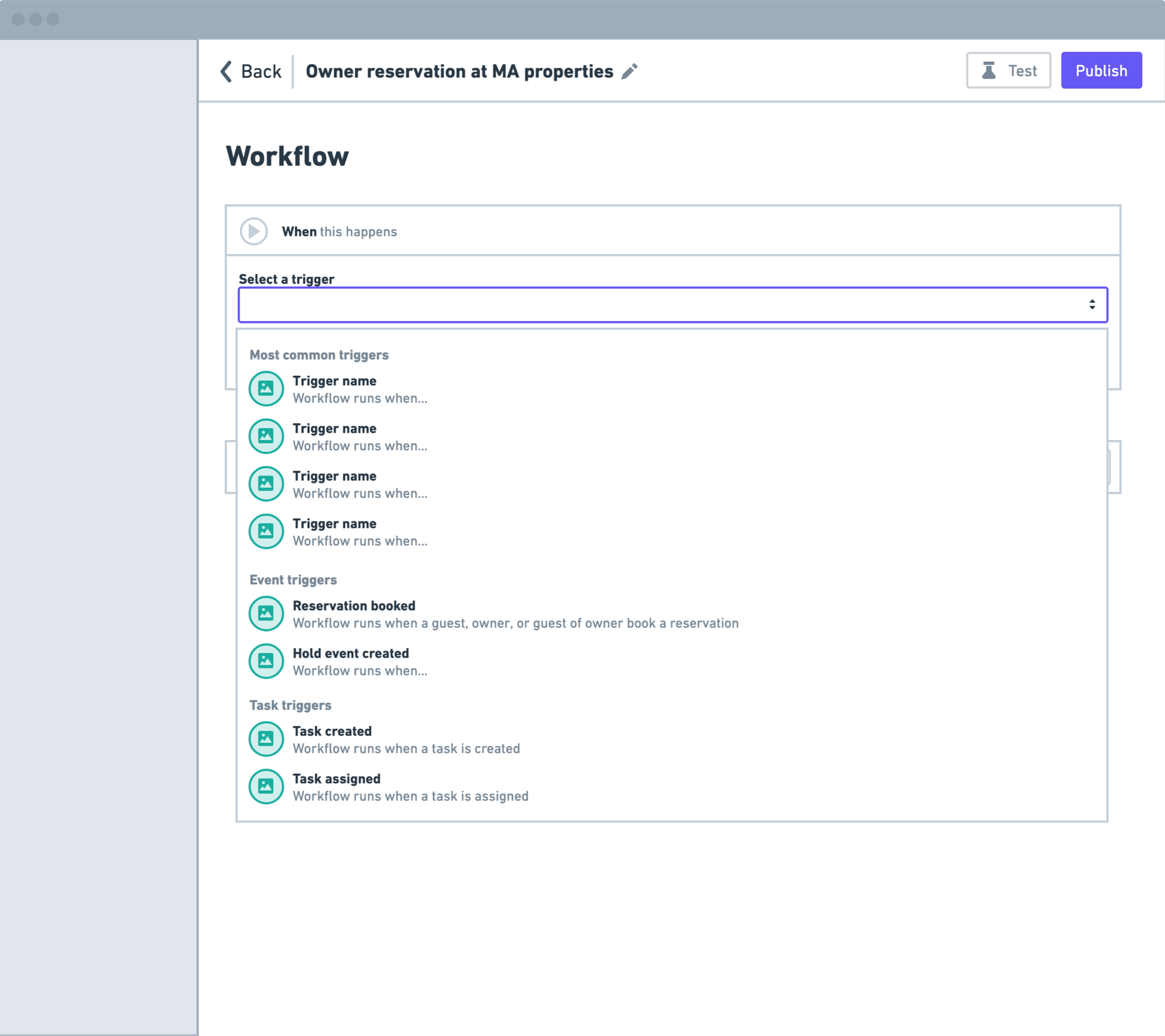Toggle the trigger dropdown up-down arrows
The height and width of the screenshot is (1036, 1165).
pyautogui.click(x=1092, y=304)
